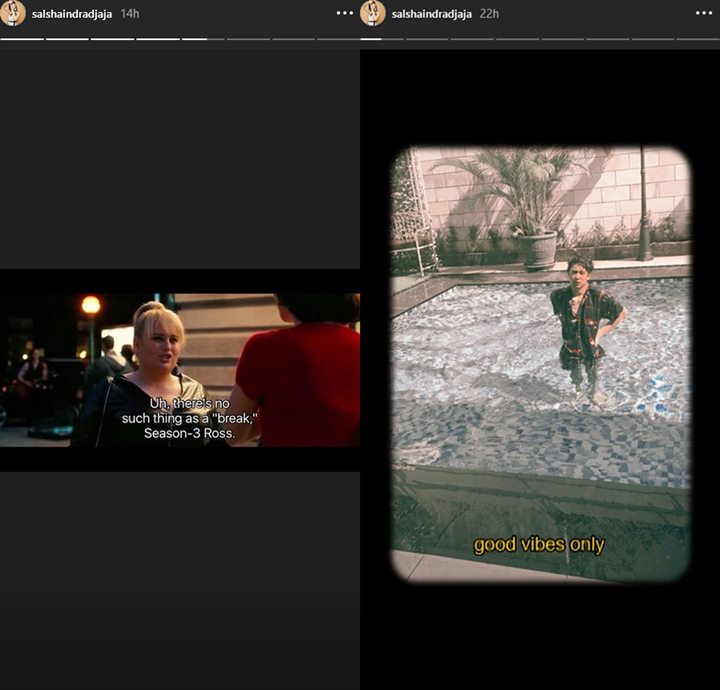This screenshot has height=690, width=720.
Task: Click username salshaindradjaja on the 14h story
Action: [72, 14]
